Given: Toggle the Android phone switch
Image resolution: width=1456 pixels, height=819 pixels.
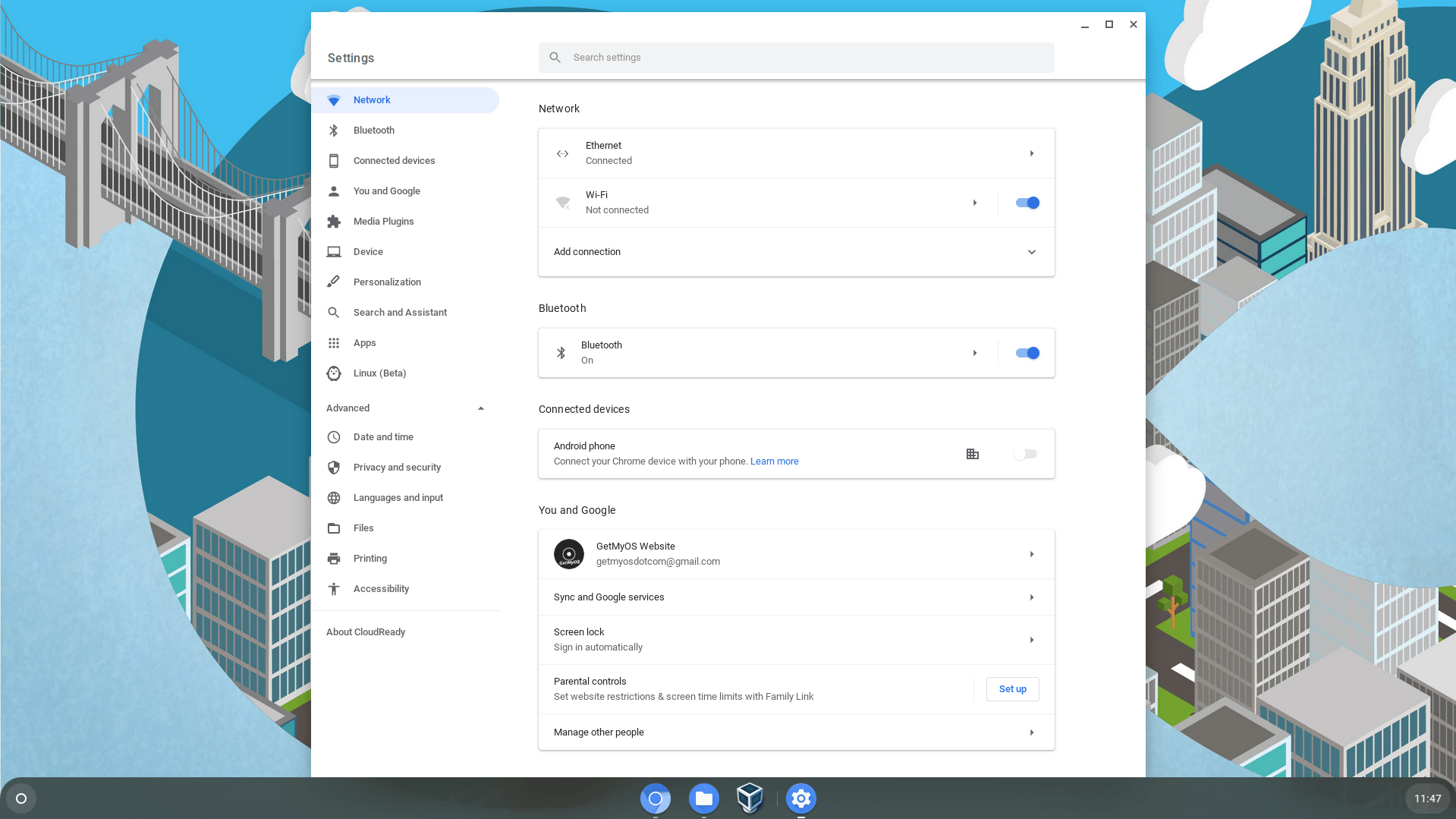Looking at the screenshot, I should (x=1025, y=454).
